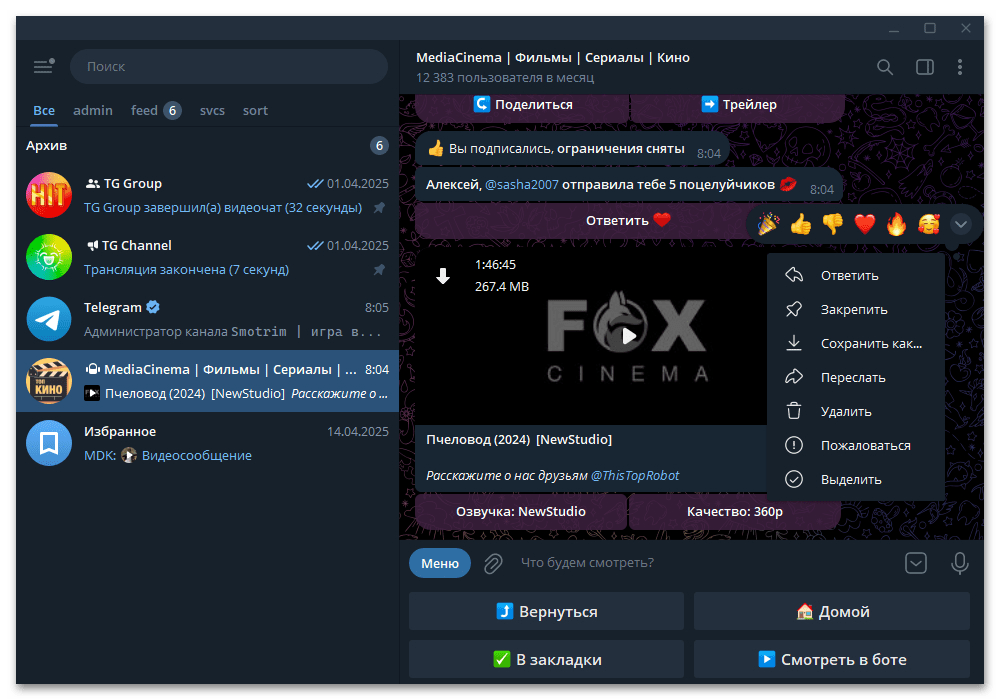React with fire emoji
The image size is (1000, 700).
tap(896, 224)
